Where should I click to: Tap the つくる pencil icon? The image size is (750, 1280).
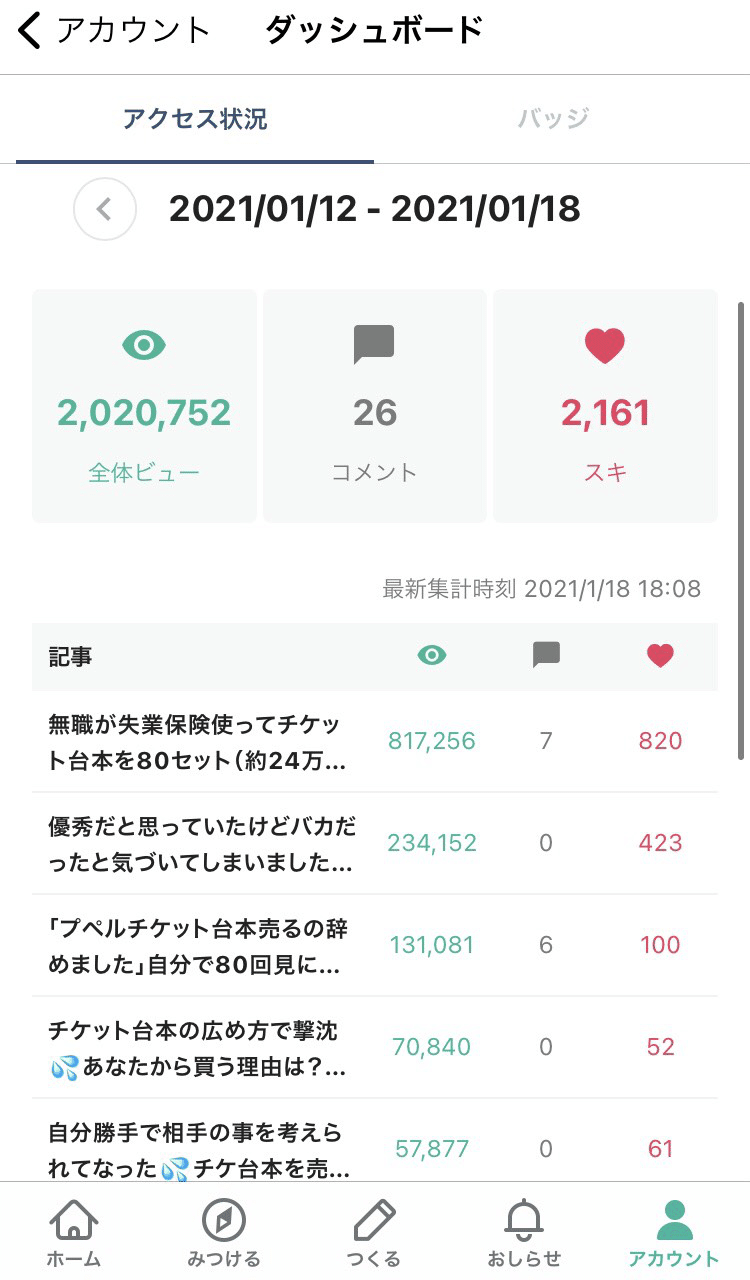tap(374, 1220)
